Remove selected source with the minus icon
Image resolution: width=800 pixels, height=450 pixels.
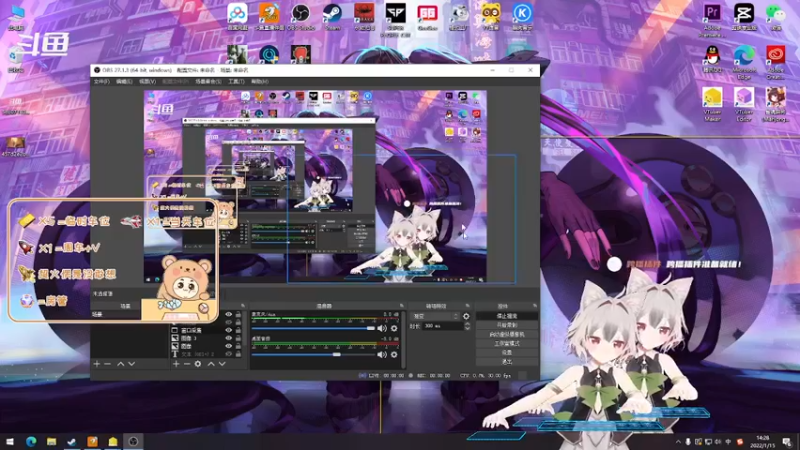[x=187, y=364]
